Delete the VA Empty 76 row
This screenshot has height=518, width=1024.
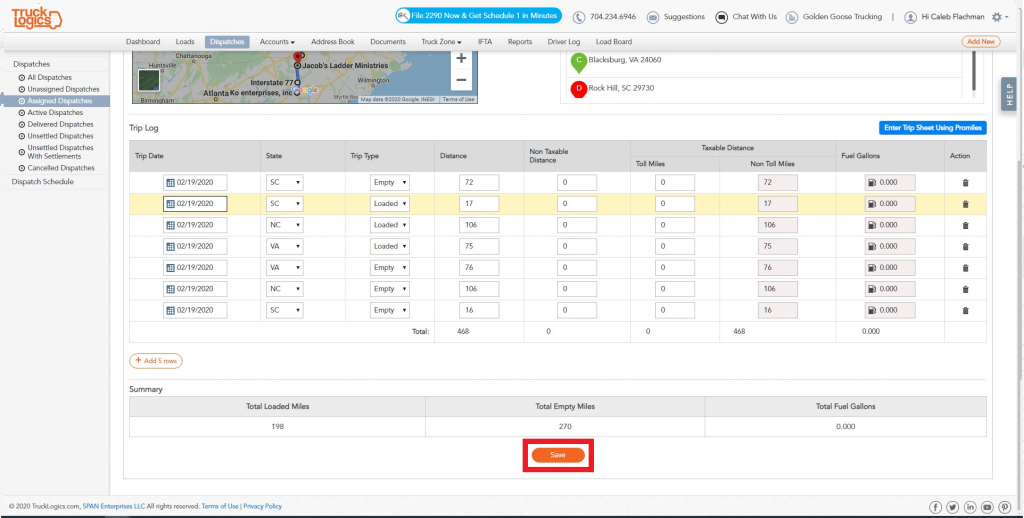[x=965, y=268]
